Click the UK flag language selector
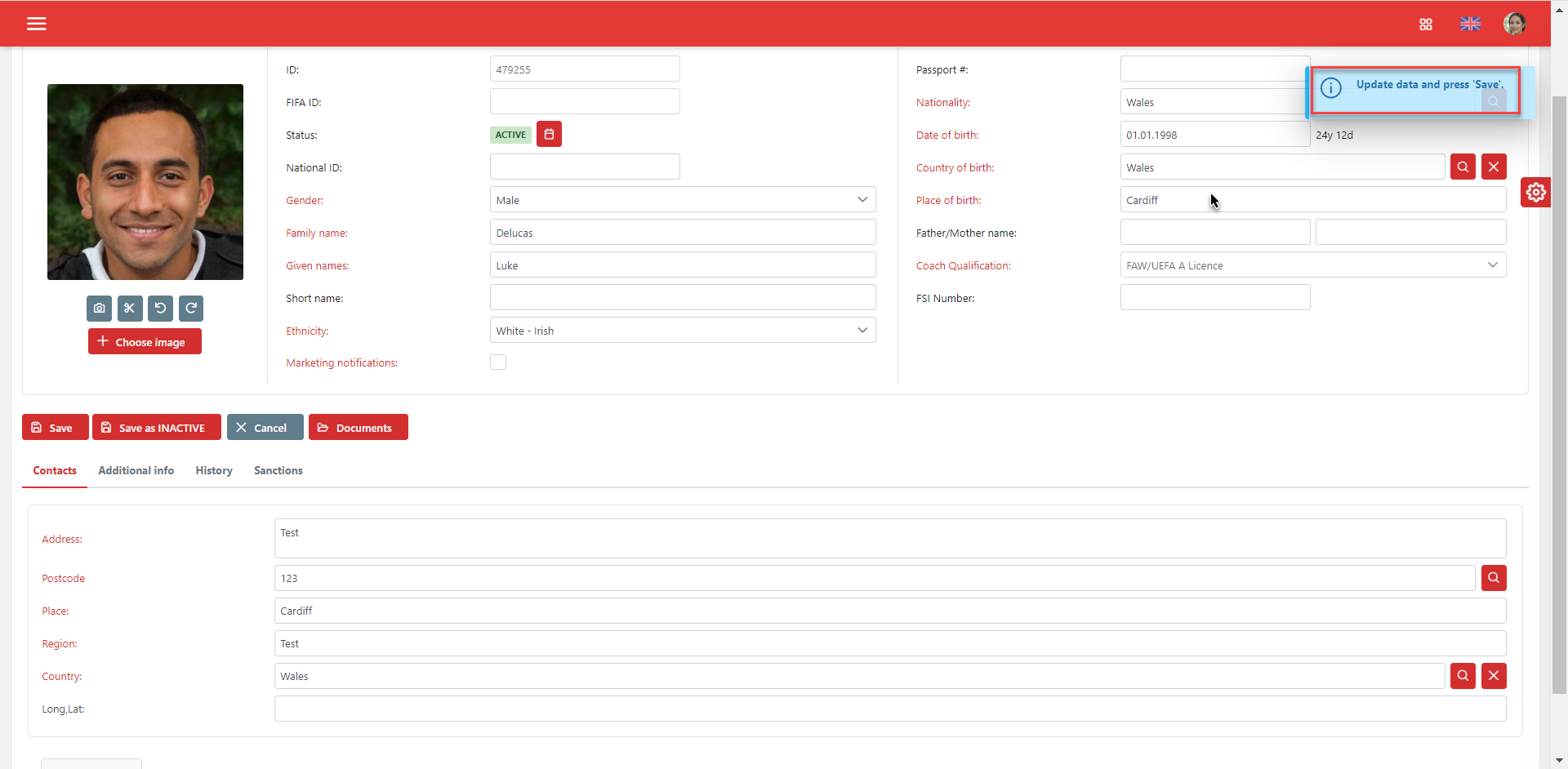This screenshot has width=1568, height=769. click(x=1470, y=24)
